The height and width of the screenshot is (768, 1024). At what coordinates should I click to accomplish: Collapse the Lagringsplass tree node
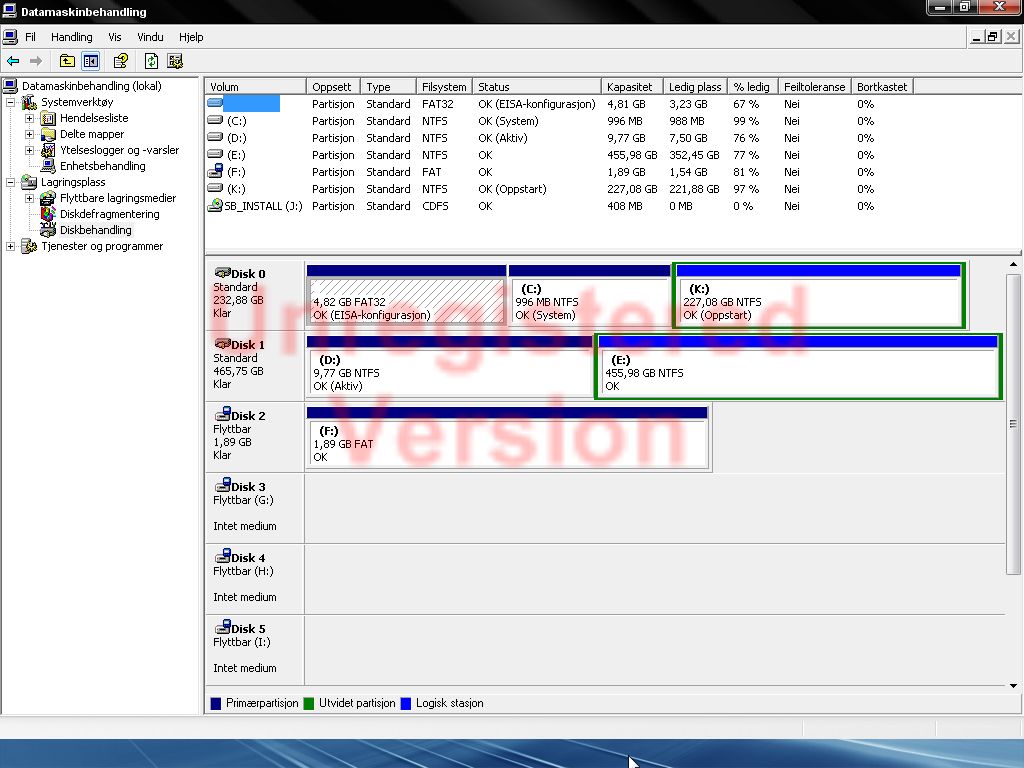(10, 182)
